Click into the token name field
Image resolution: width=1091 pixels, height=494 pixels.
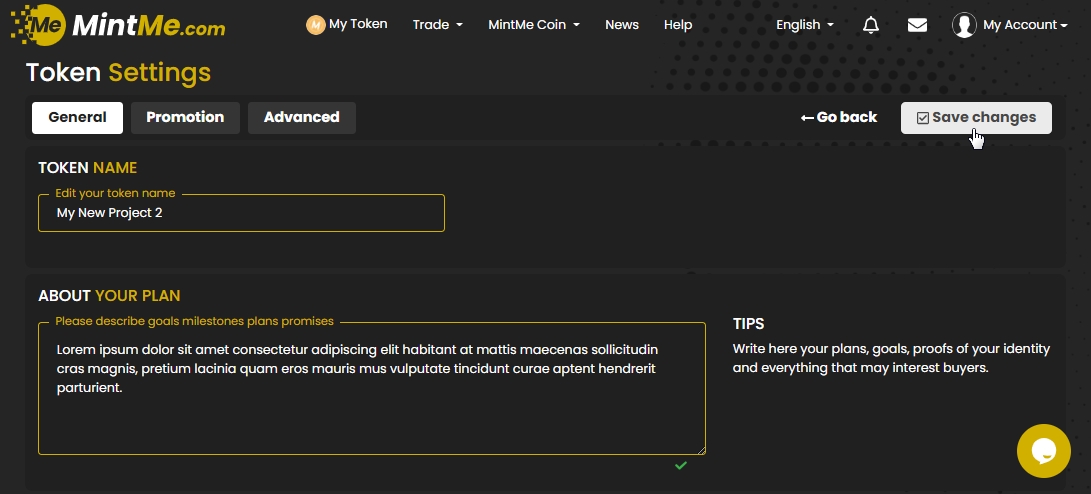pos(241,213)
